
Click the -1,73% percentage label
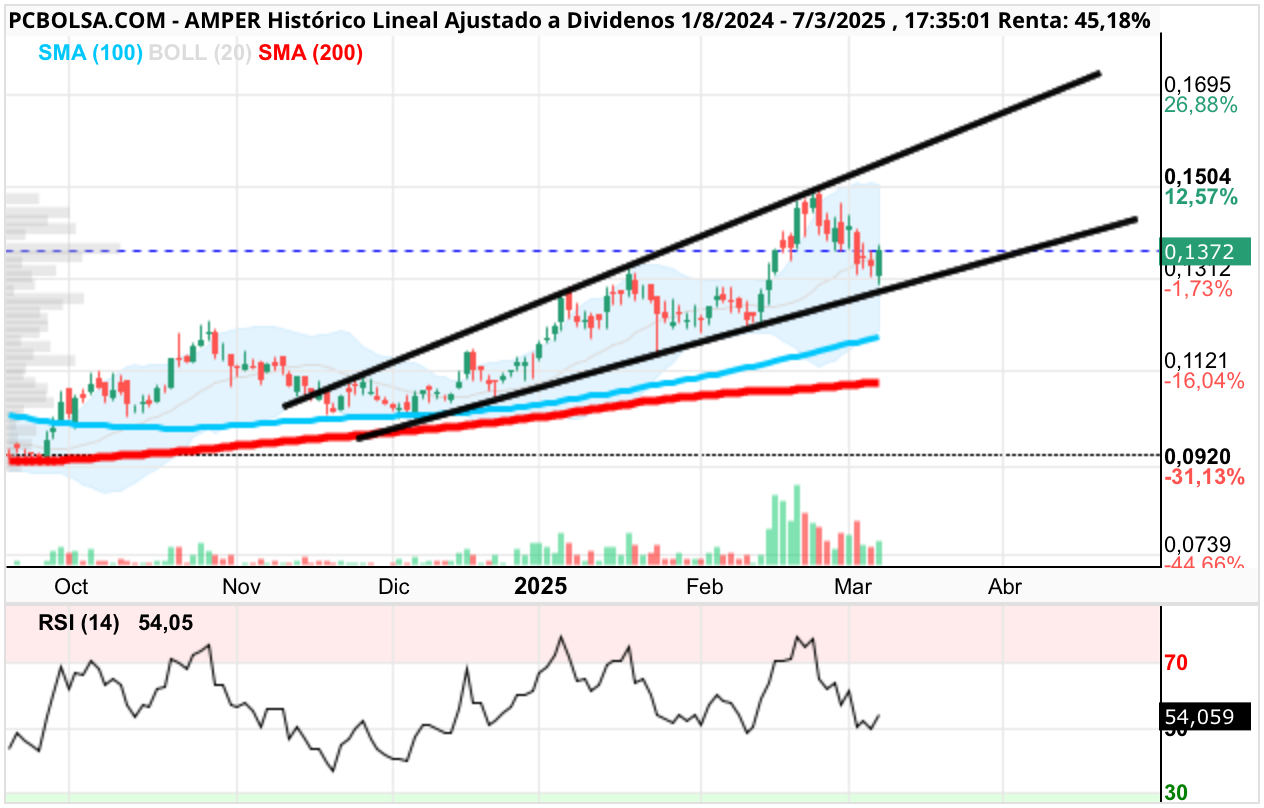point(1199,289)
